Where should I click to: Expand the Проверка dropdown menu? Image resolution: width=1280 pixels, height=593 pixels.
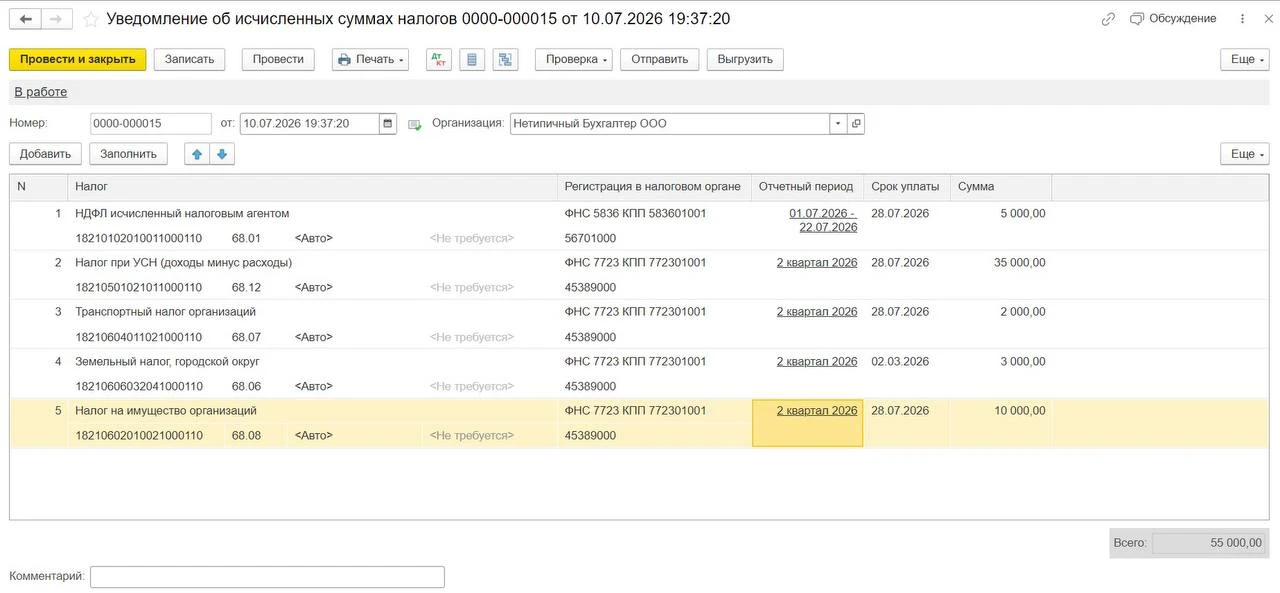[573, 59]
